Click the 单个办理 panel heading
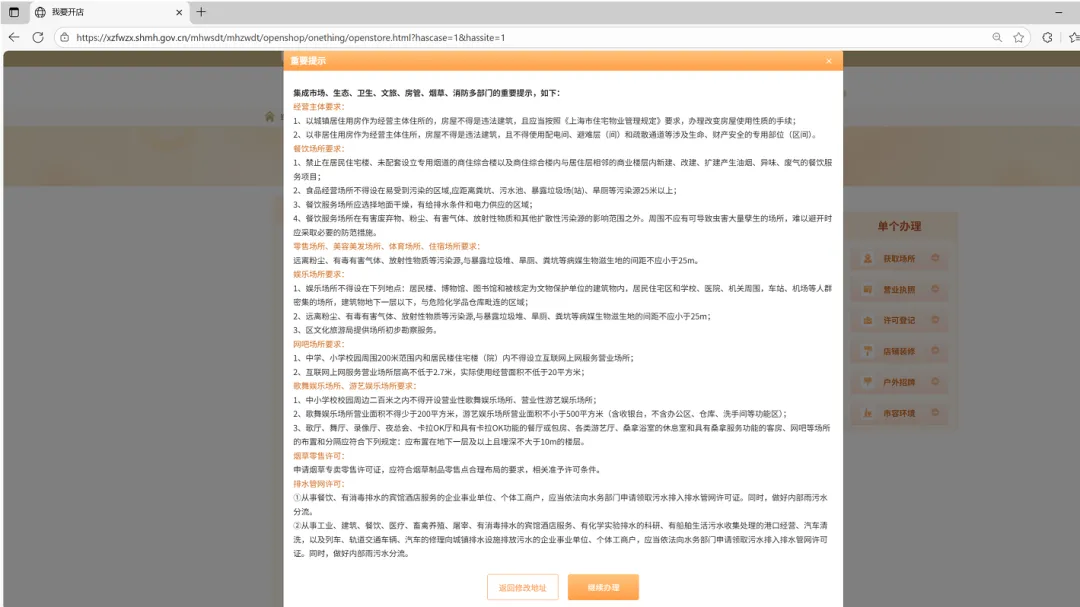This screenshot has width=1080, height=607. click(899, 226)
